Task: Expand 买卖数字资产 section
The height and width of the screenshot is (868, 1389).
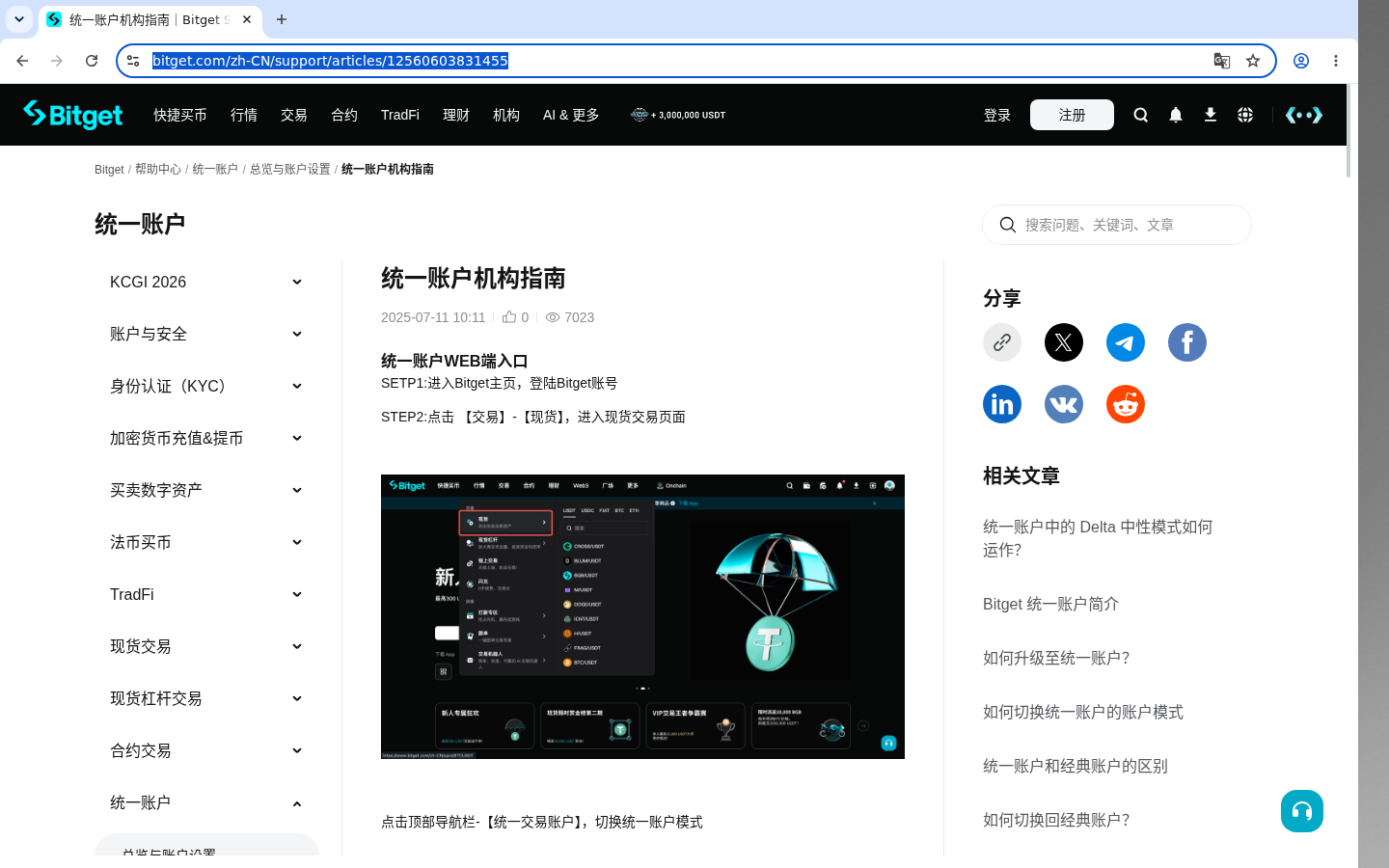Action: [x=206, y=490]
